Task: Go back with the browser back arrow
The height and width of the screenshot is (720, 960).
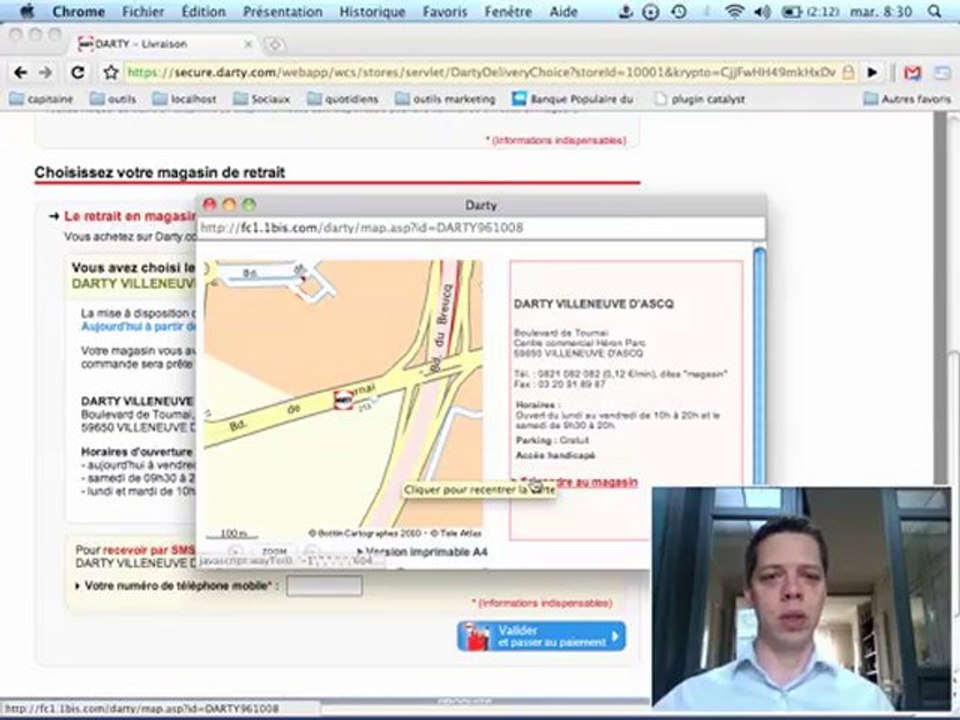Action: 20,72
